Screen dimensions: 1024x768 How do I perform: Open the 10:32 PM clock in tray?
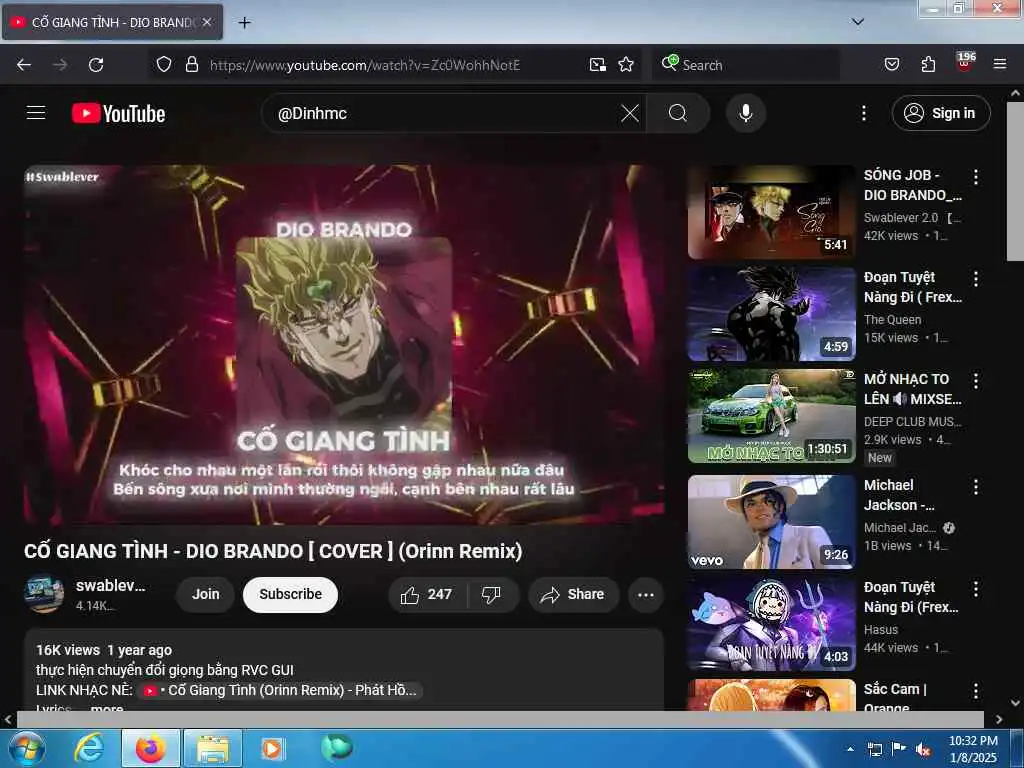click(973, 749)
